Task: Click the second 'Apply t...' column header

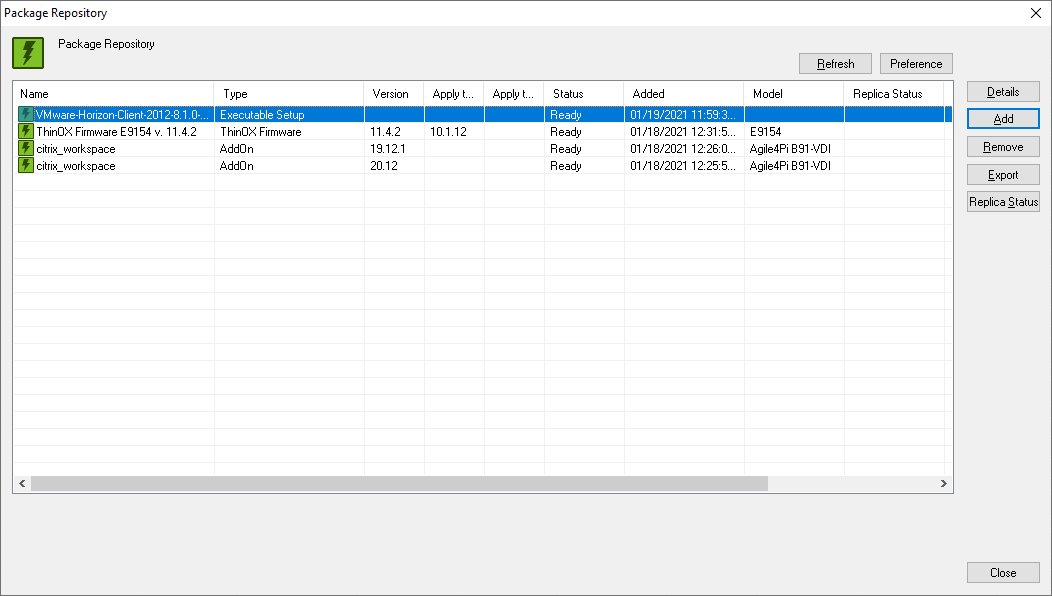Action: coord(514,94)
